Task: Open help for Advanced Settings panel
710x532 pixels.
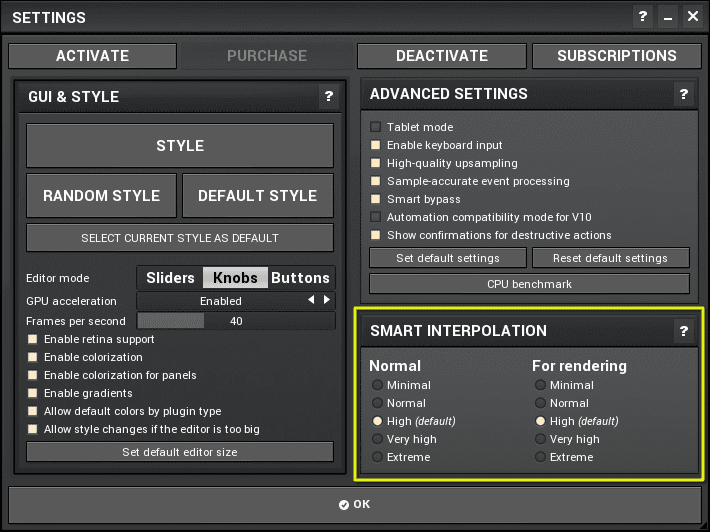Action: click(x=684, y=94)
